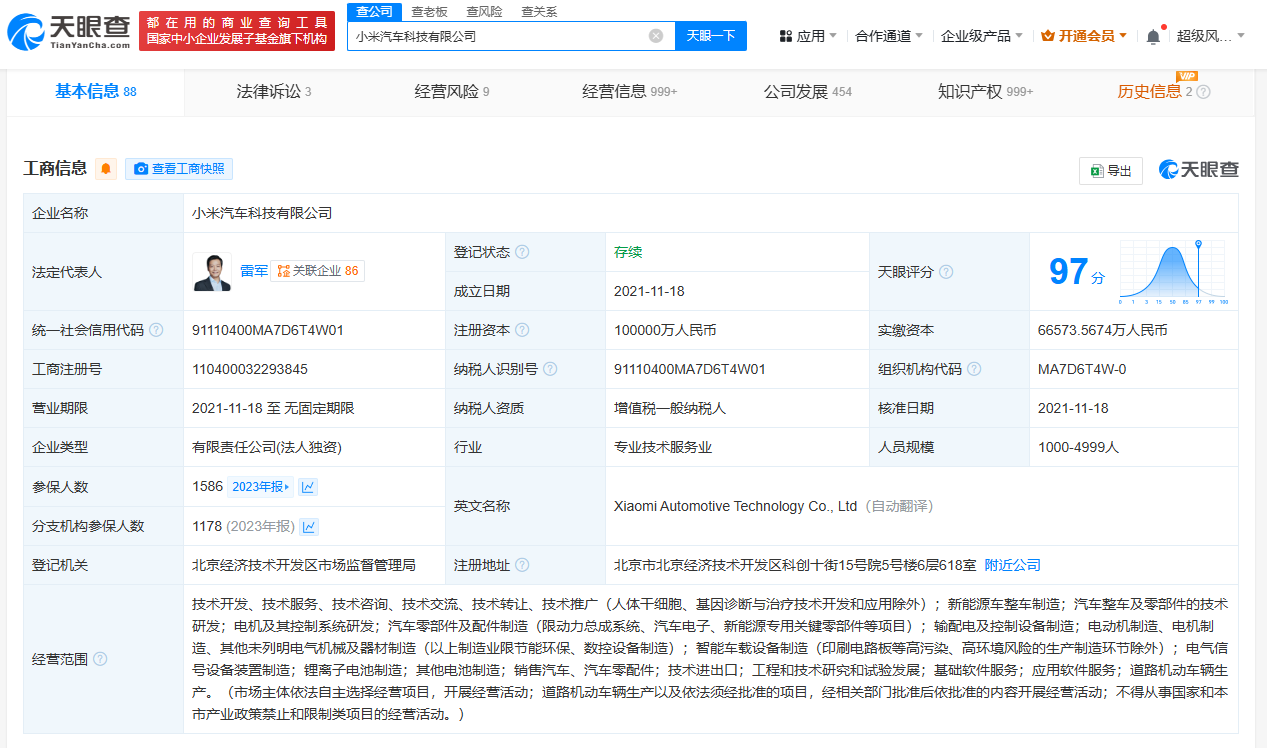The width and height of the screenshot is (1267, 748).
Task: Click question mark icon next to 经营范围
Action: [100, 659]
